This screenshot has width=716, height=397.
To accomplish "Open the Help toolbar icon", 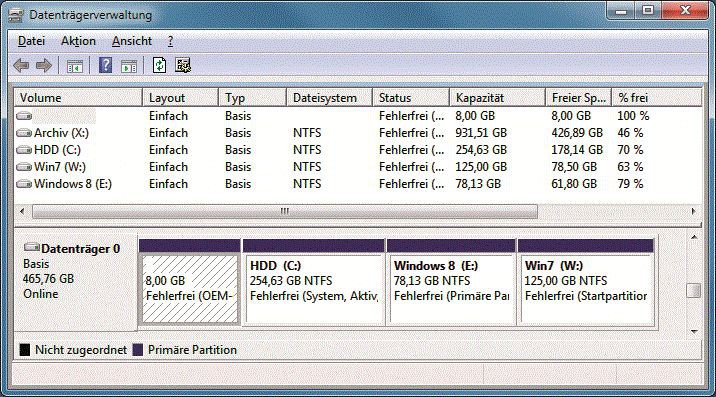I will pos(105,65).
